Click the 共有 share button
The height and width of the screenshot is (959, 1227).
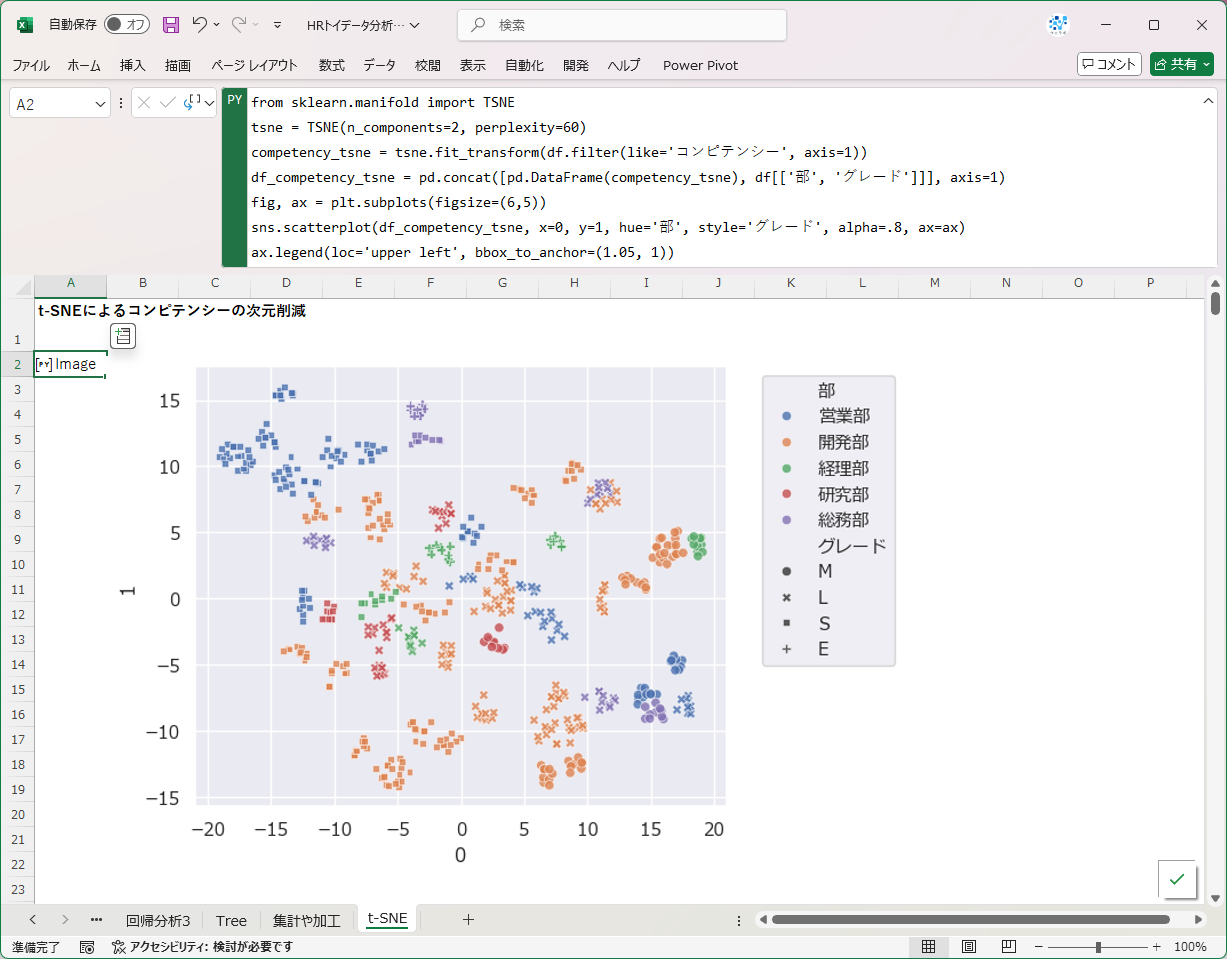[x=1182, y=64]
